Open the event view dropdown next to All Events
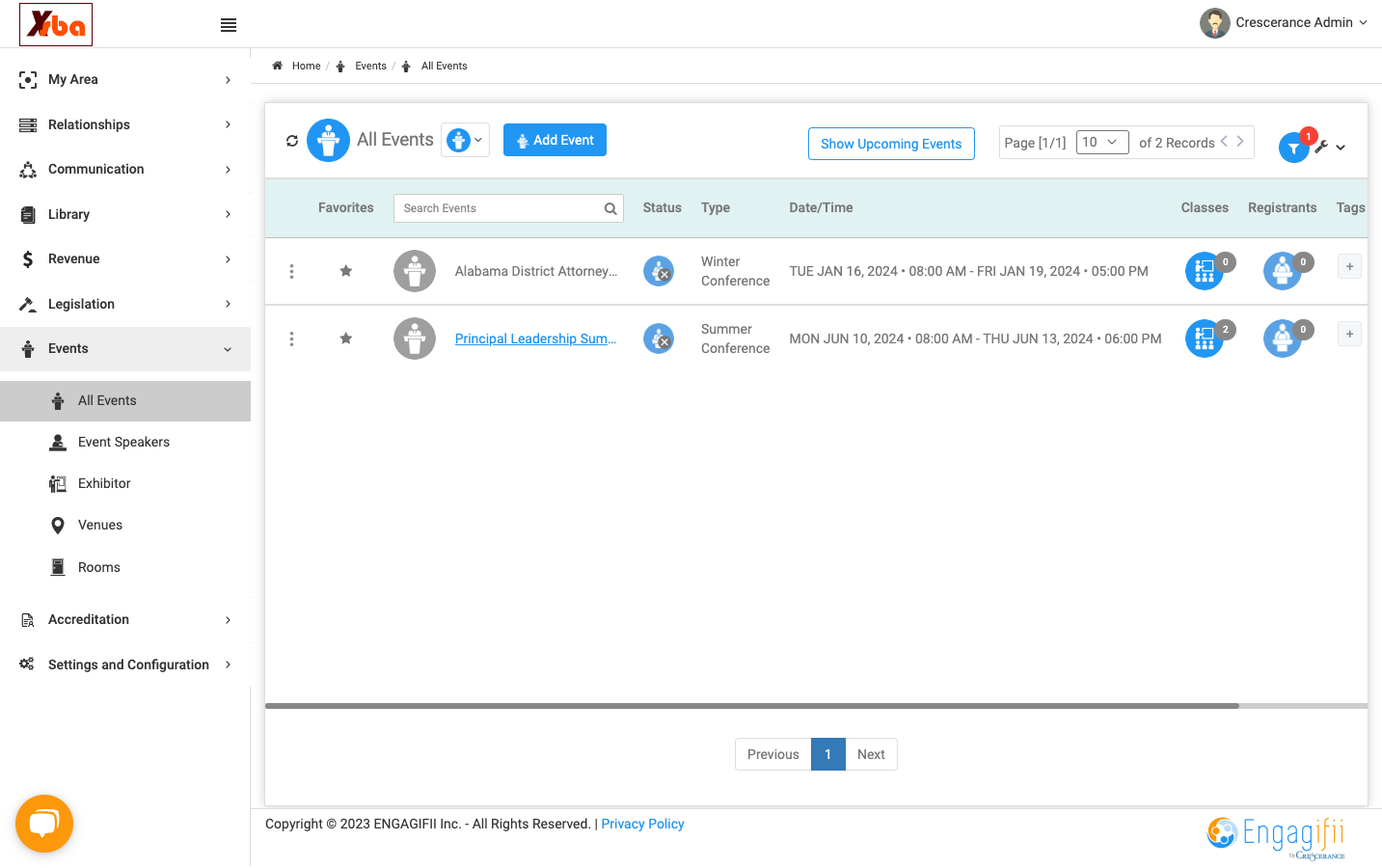The width and height of the screenshot is (1382, 868). pos(465,140)
